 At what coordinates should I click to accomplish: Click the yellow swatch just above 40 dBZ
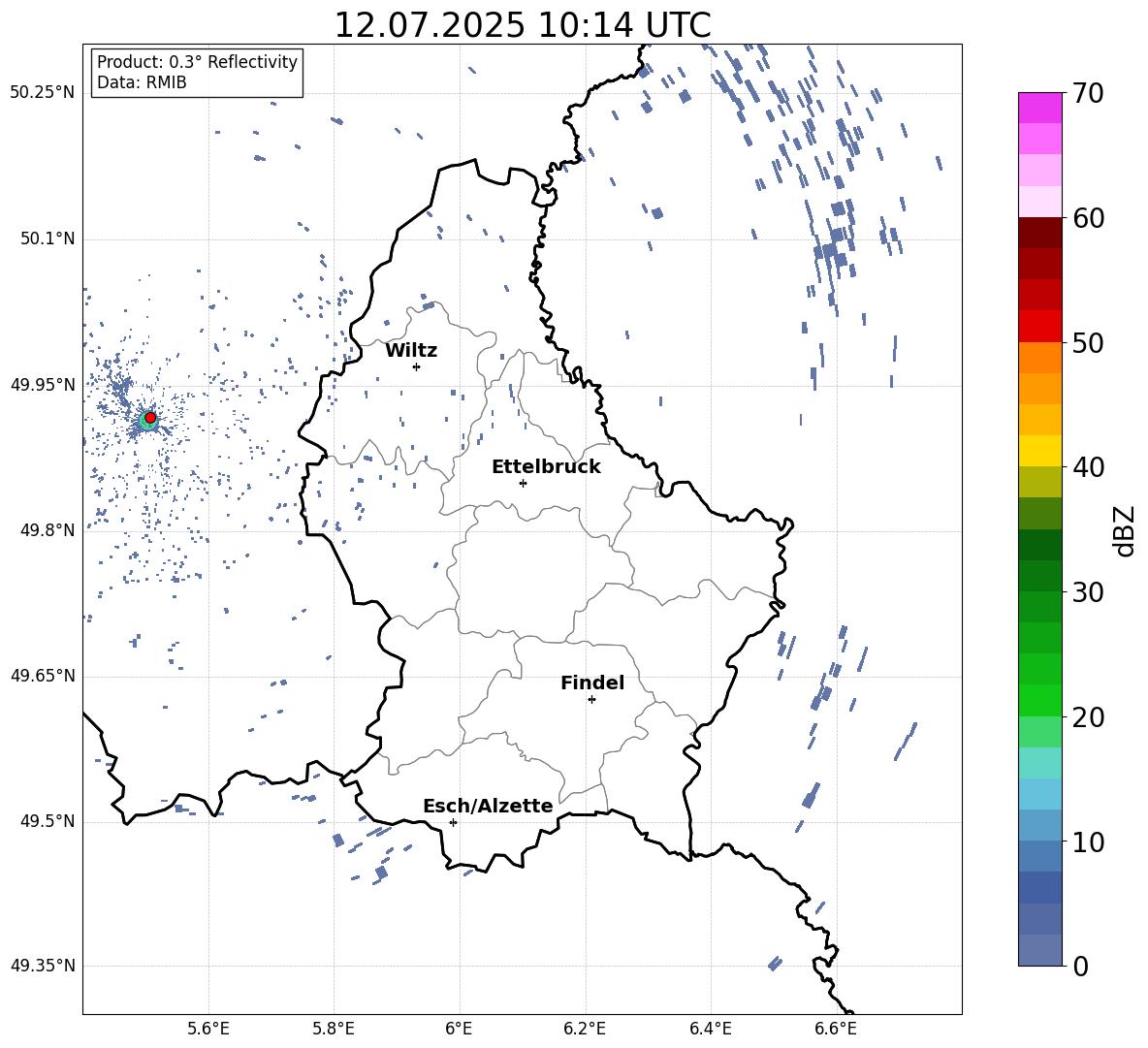point(1040,451)
